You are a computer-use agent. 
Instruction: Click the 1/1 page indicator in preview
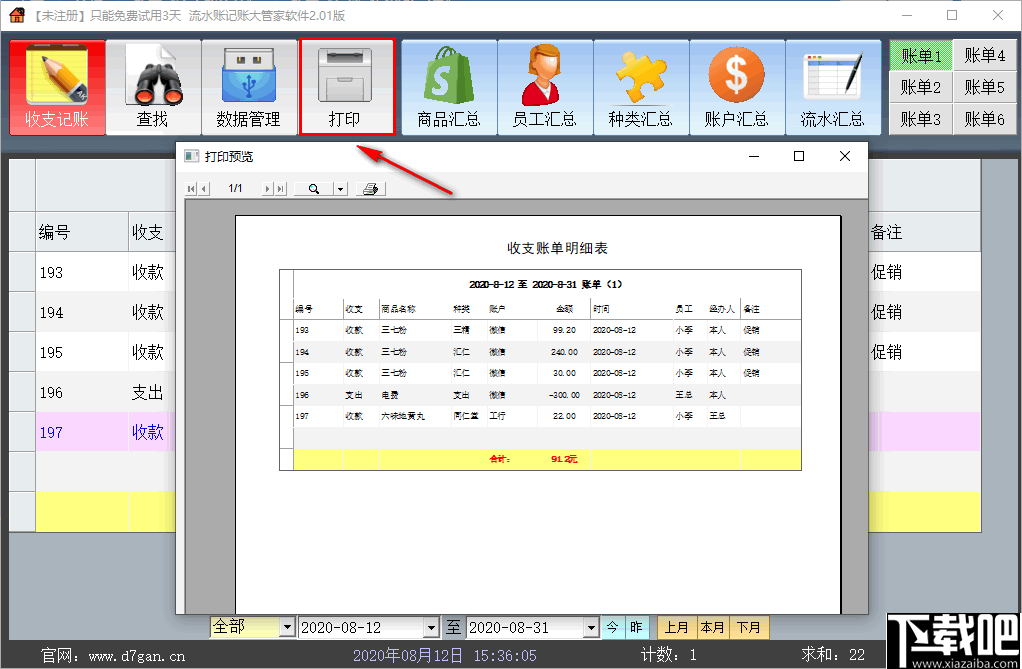click(x=235, y=188)
